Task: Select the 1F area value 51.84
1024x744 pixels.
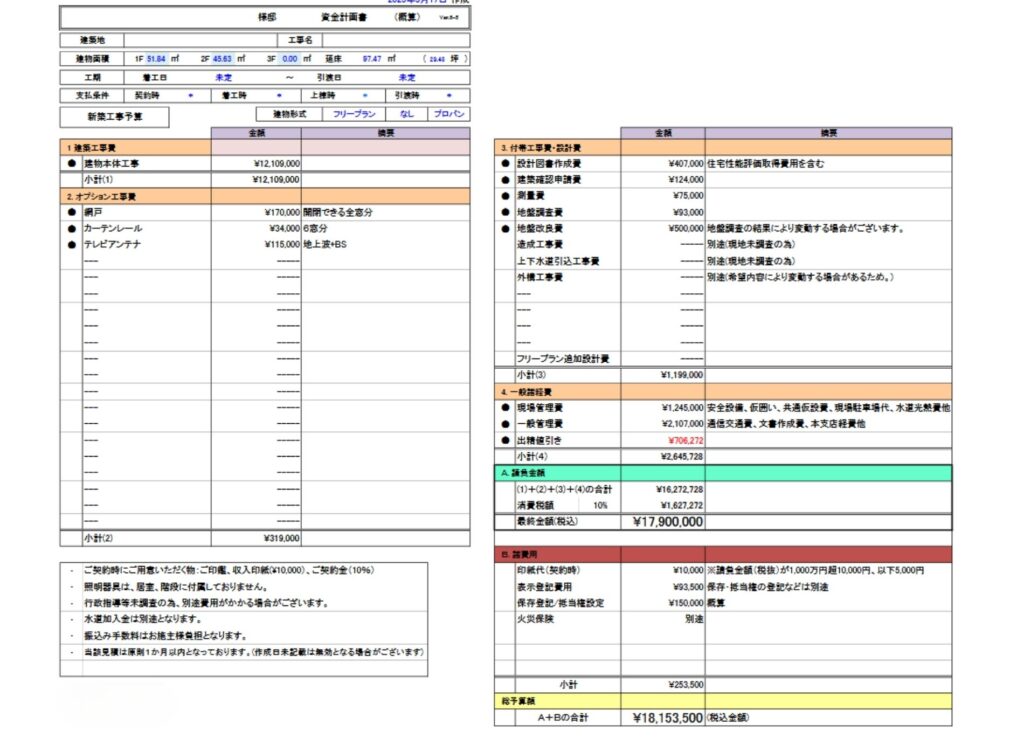Action: pyautogui.click(x=155, y=59)
